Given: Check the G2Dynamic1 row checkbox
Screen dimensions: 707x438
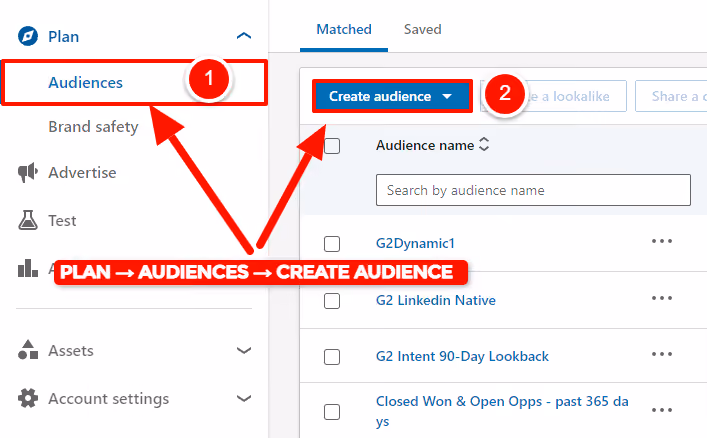Looking at the screenshot, I should (x=332, y=244).
